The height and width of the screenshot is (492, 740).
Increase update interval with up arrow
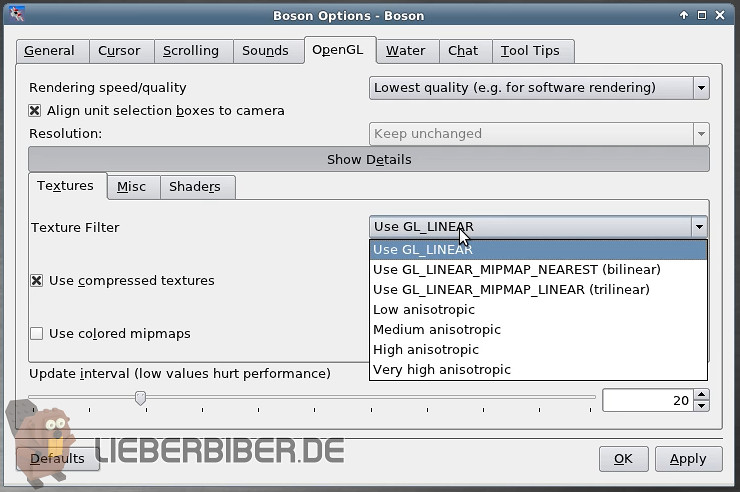(x=702, y=395)
